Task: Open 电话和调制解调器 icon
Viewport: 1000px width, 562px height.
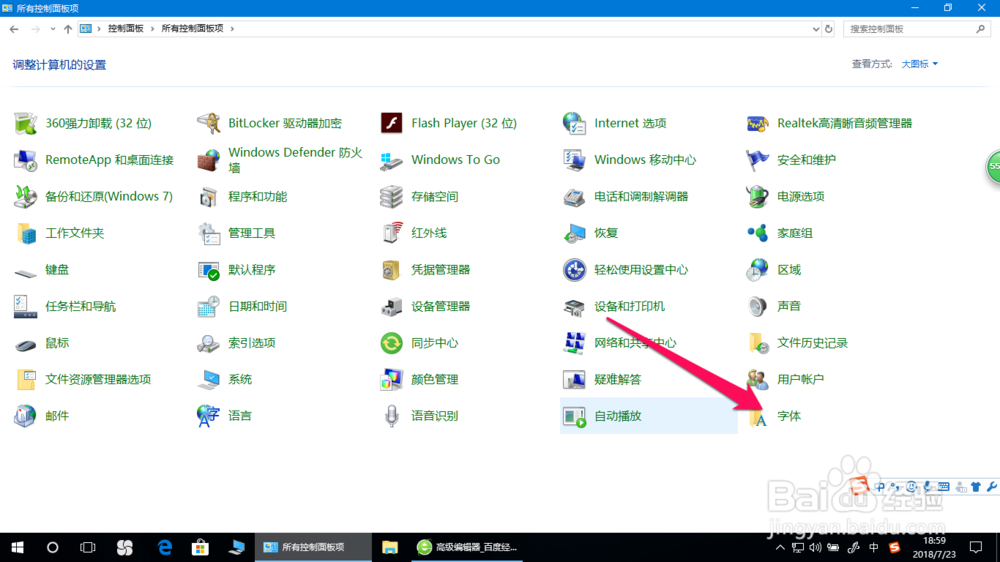Action: [x=574, y=196]
